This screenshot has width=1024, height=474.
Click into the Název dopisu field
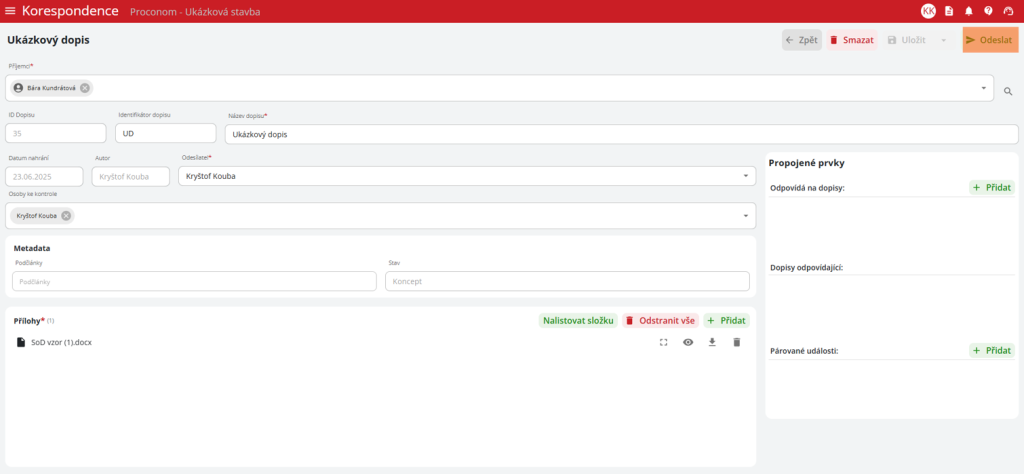pyautogui.click(x=620, y=134)
